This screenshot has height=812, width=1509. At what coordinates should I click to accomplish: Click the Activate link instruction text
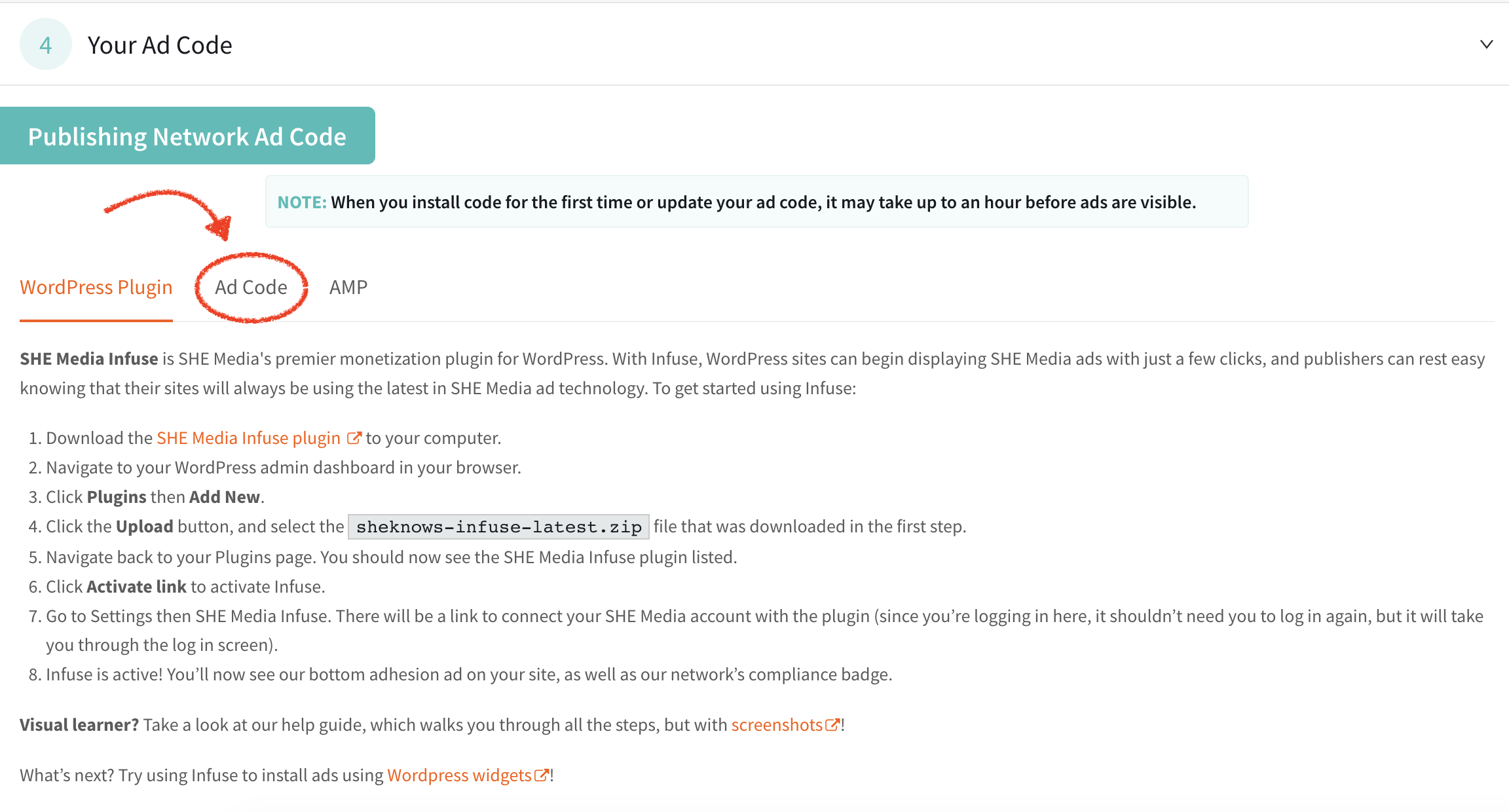(x=136, y=586)
